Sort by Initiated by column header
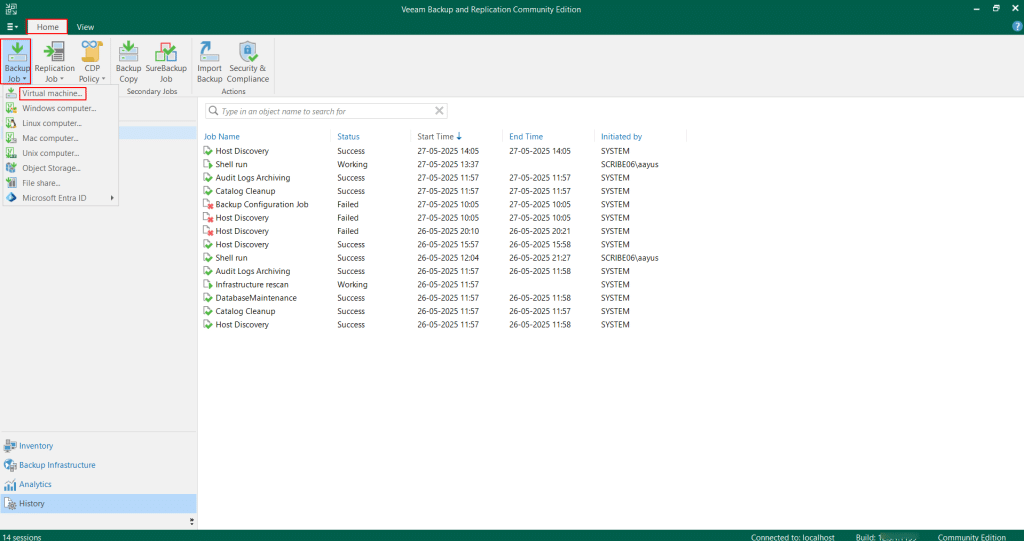Image resolution: width=1024 pixels, height=541 pixels. pos(621,137)
